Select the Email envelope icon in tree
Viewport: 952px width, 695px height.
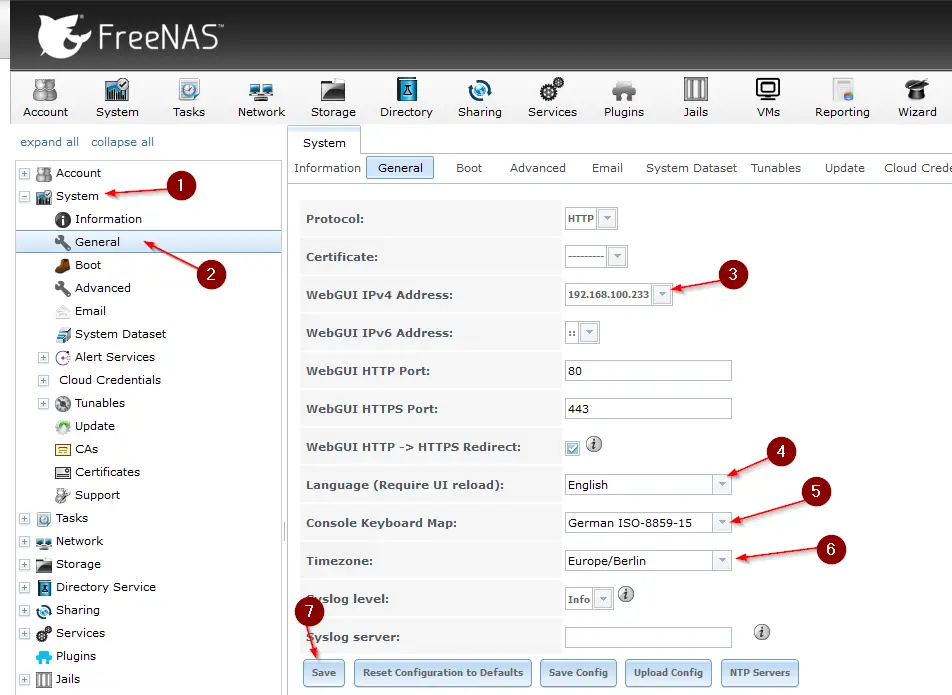(x=63, y=311)
